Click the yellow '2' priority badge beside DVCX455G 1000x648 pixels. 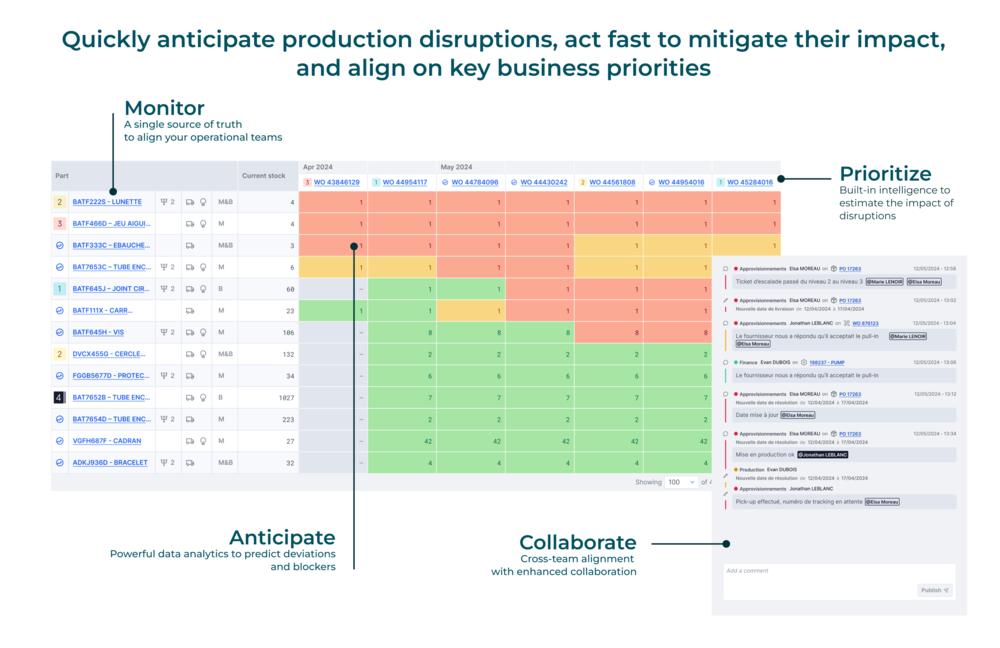tap(58, 353)
